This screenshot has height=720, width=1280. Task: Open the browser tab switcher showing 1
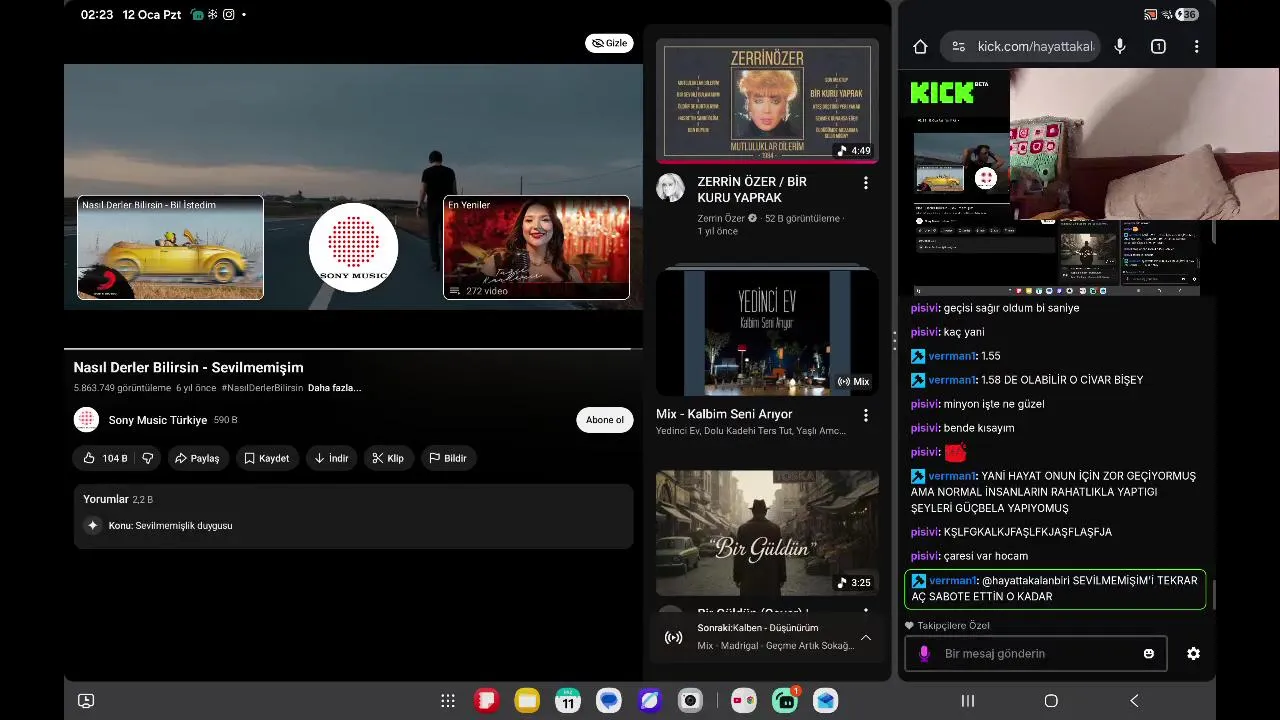coord(1158,46)
